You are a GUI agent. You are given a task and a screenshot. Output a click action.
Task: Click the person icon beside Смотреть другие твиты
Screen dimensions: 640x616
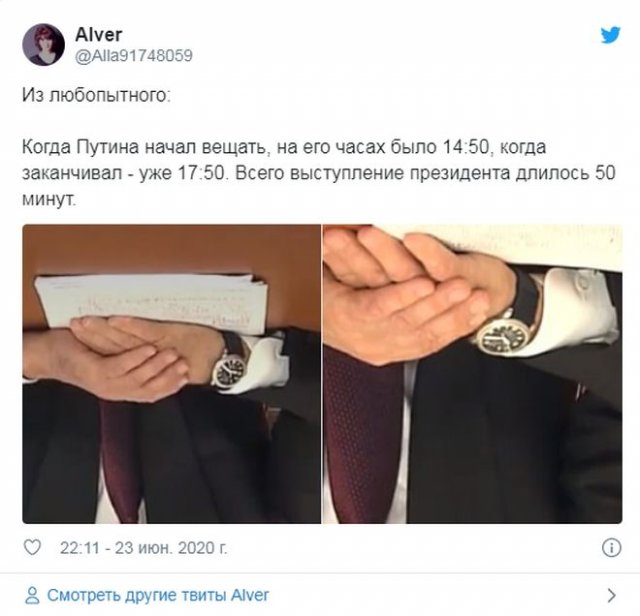32,596
